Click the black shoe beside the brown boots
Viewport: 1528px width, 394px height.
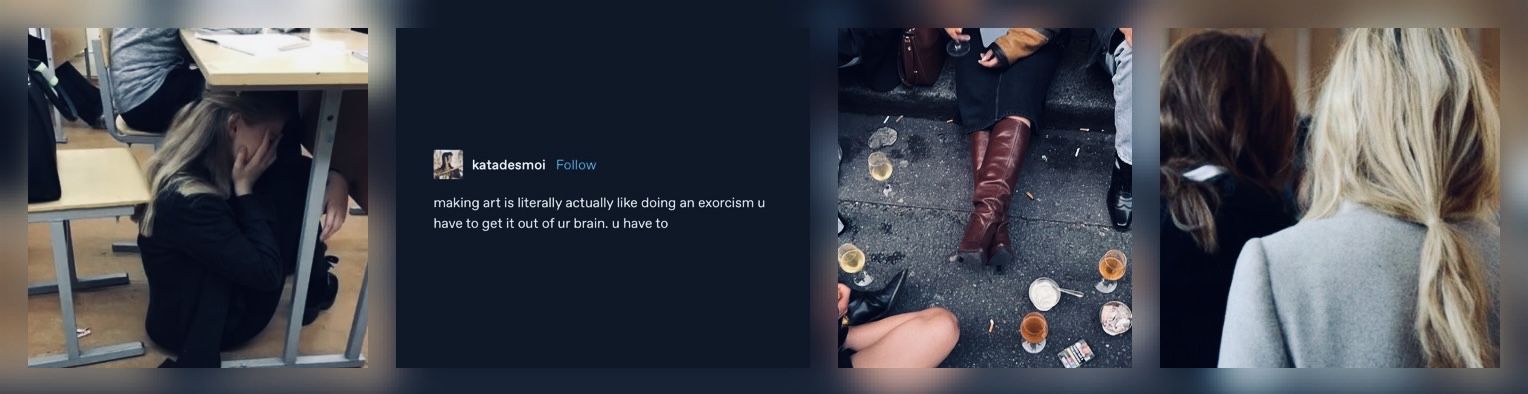[x=1119, y=197]
